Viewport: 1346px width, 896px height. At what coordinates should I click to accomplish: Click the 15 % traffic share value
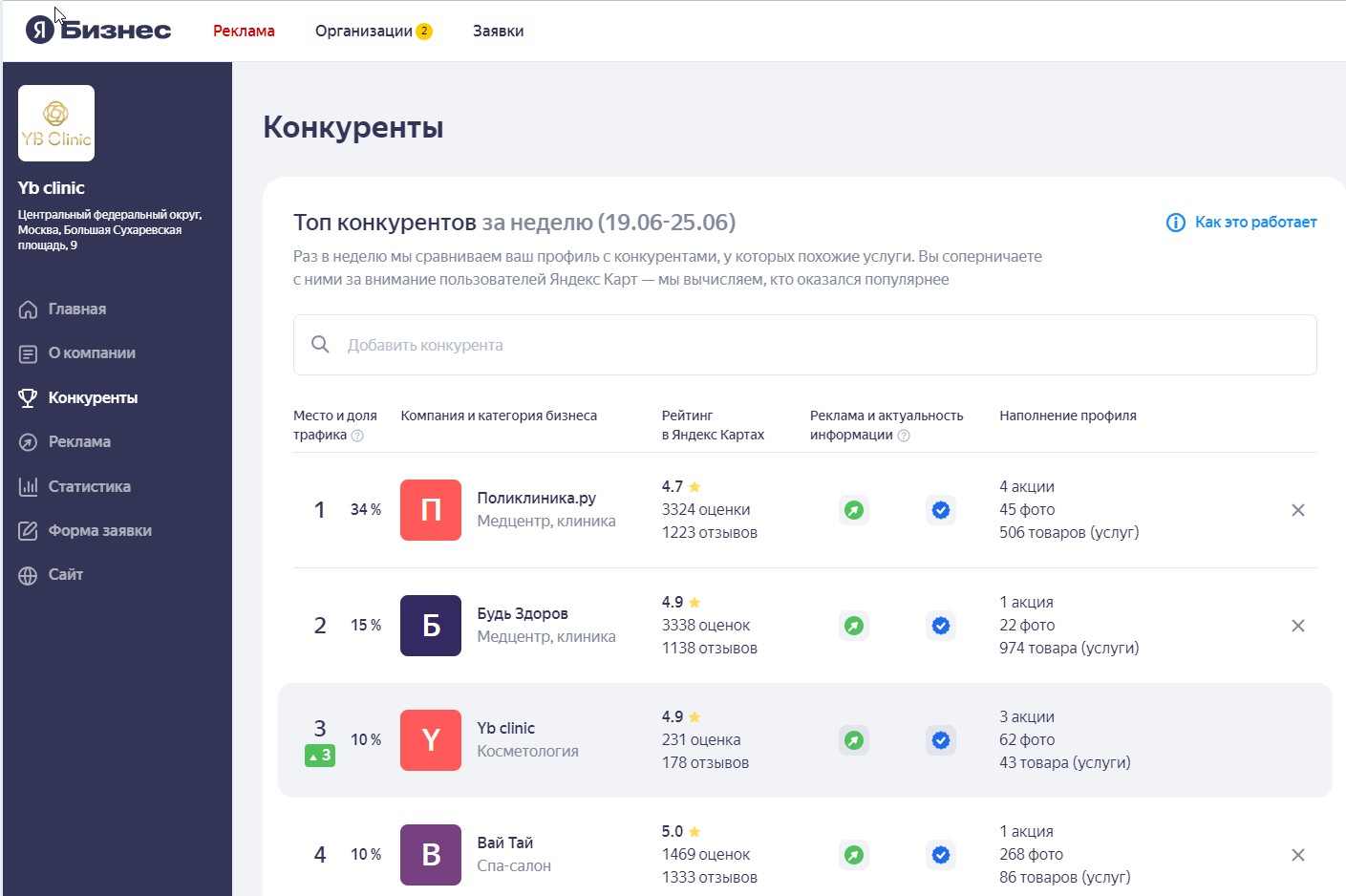(x=366, y=625)
